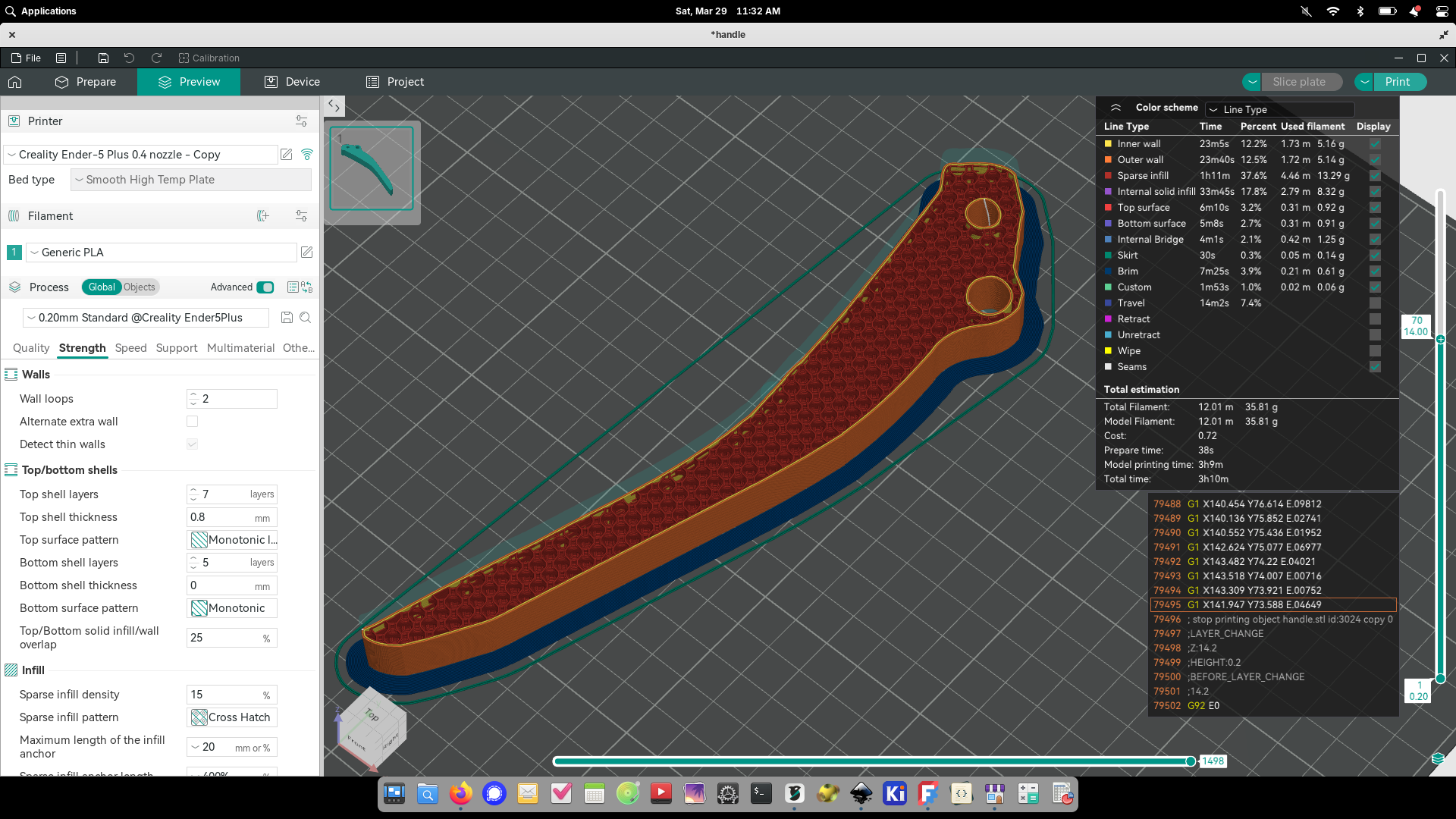Open the Color scheme Line Type dropdown
1456x819 pixels.
tap(1279, 109)
